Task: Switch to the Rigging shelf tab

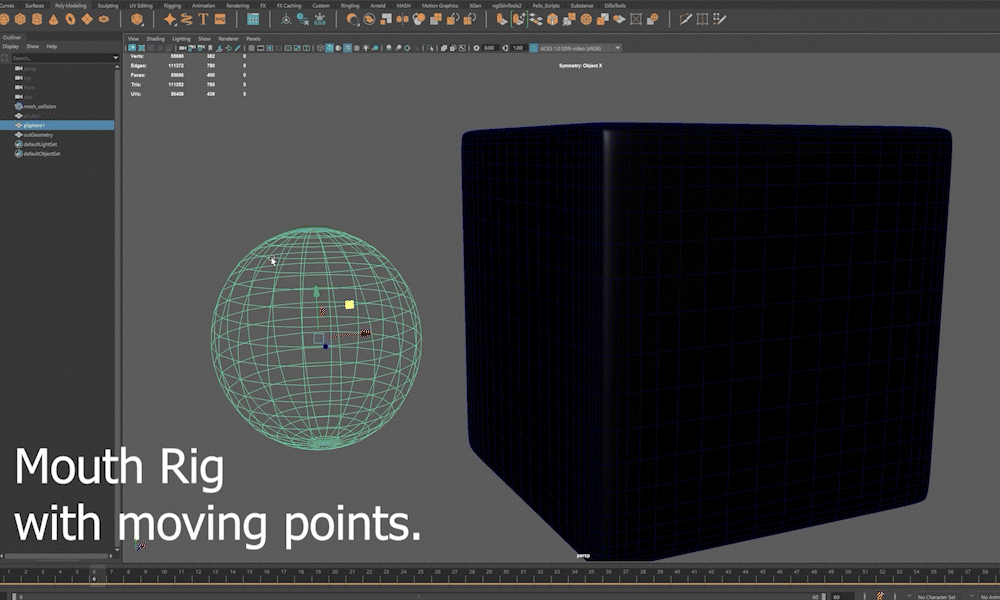Action: [x=172, y=5]
